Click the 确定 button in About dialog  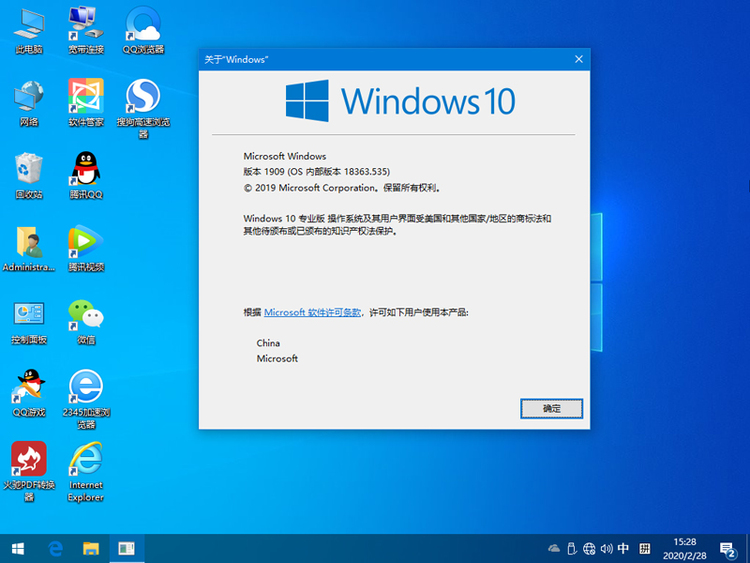tap(551, 408)
